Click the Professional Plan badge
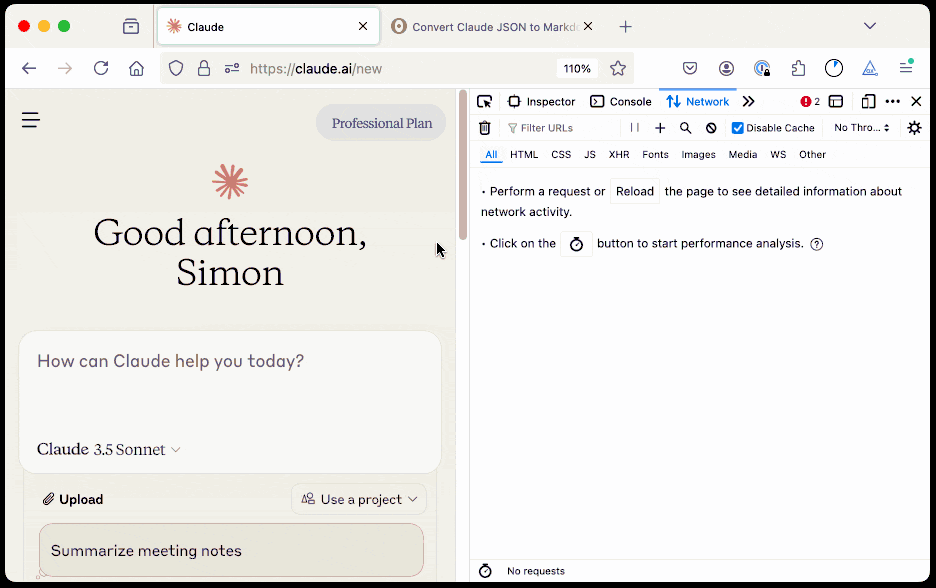Screen dimensions: 936x588 (x=381, y=123)
